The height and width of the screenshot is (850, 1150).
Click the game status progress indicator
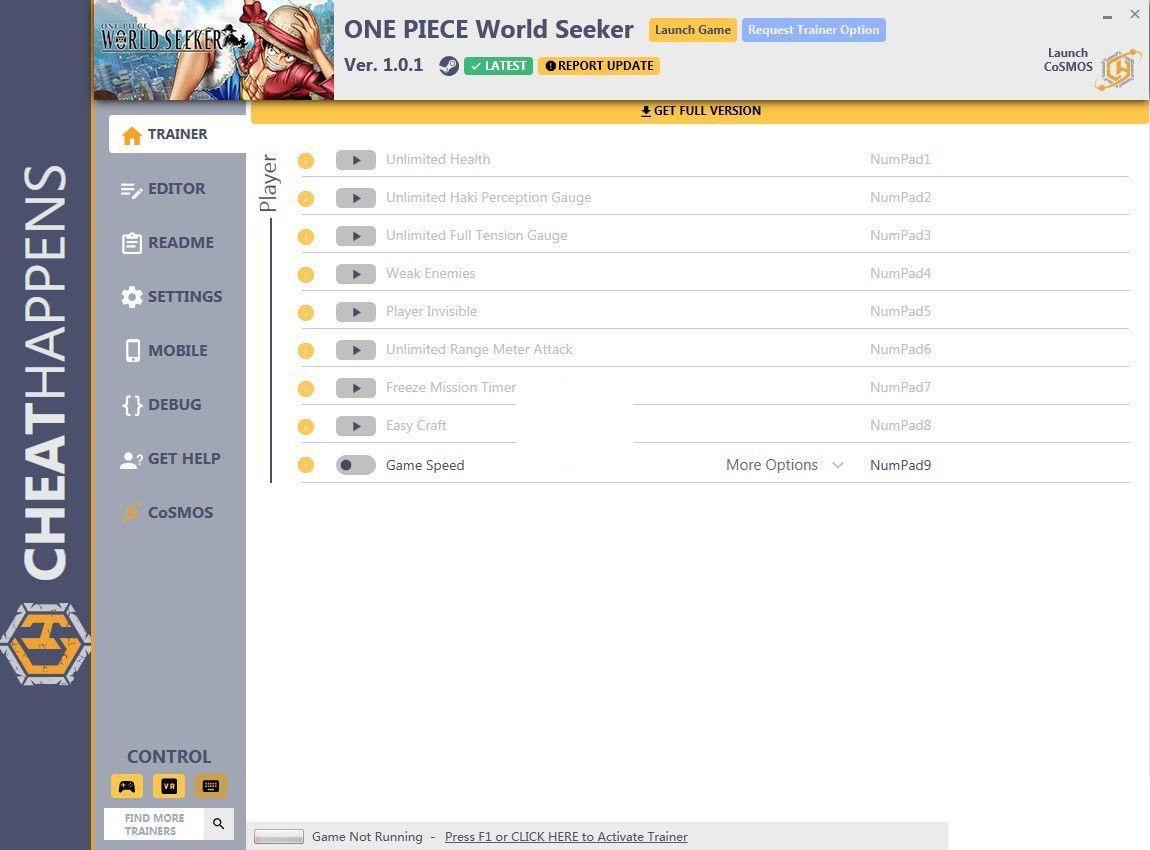[279, 837]
